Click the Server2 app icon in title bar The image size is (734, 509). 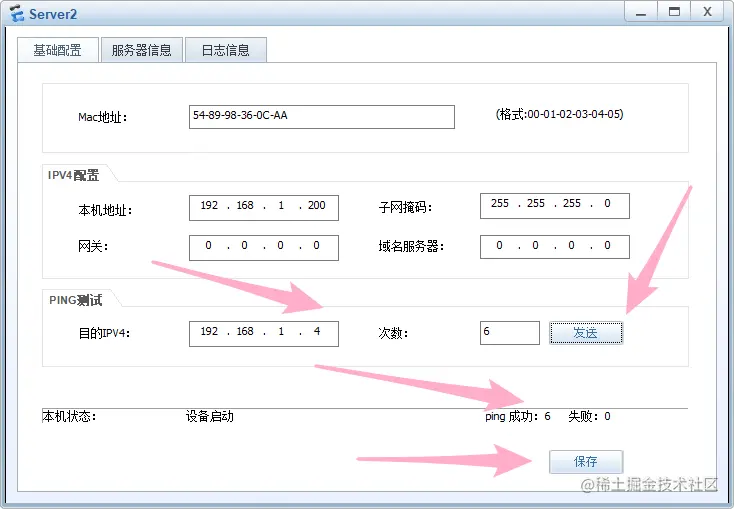pos(17,13)
